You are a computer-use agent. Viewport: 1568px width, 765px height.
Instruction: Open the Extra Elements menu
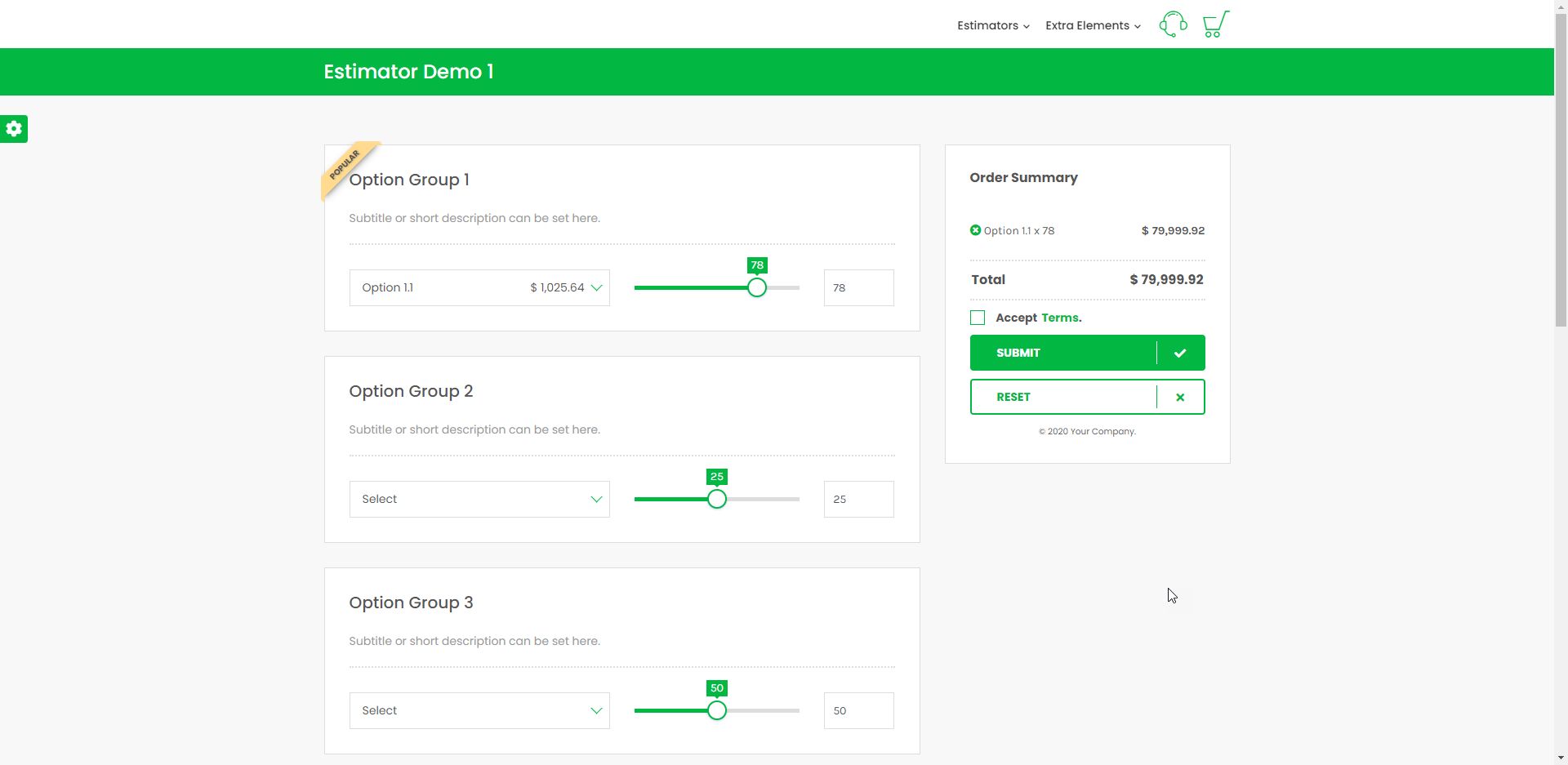(1092, 25)
